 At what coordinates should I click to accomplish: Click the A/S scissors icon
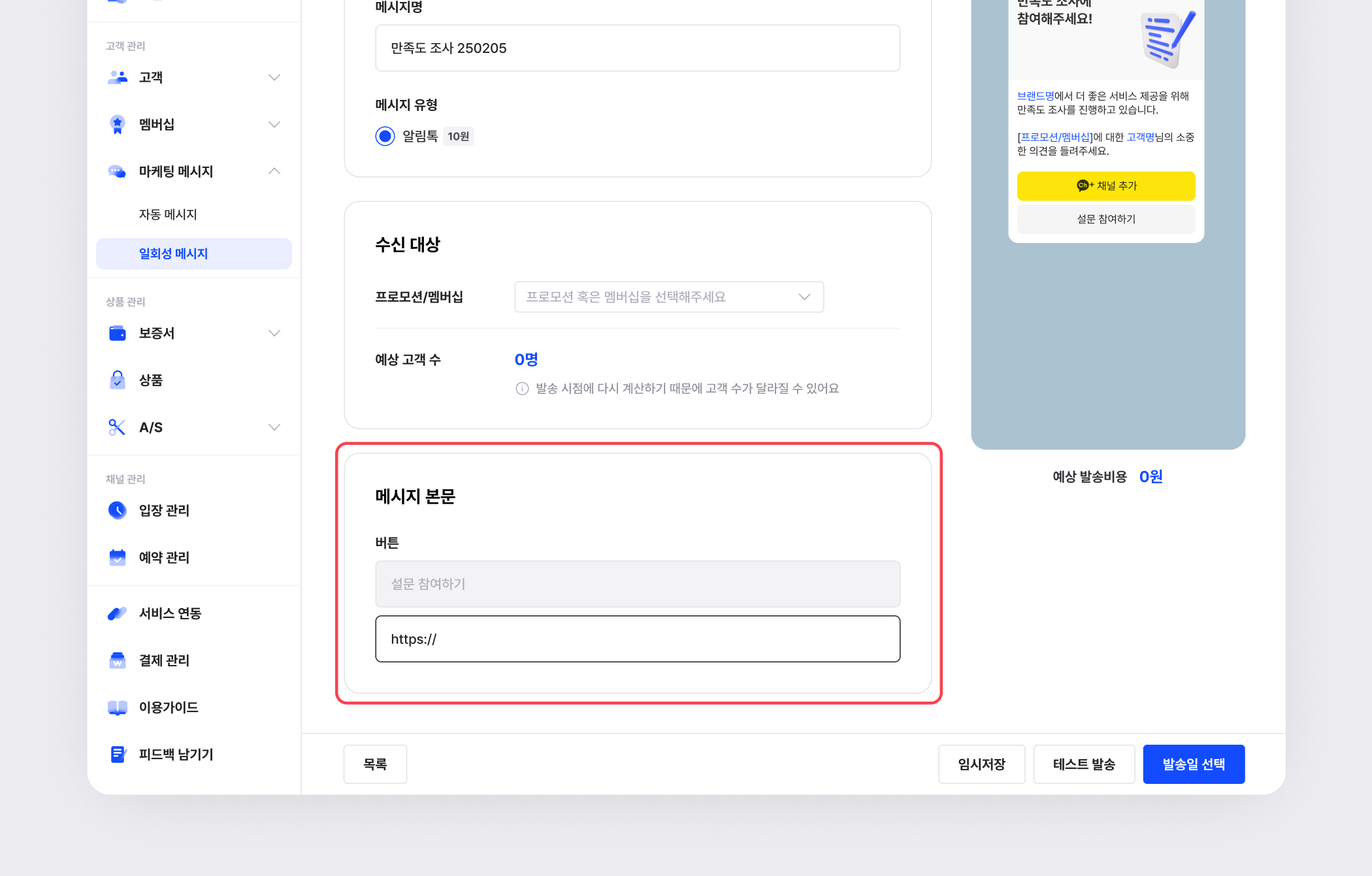pyautogui.click(x=118, y=427)
